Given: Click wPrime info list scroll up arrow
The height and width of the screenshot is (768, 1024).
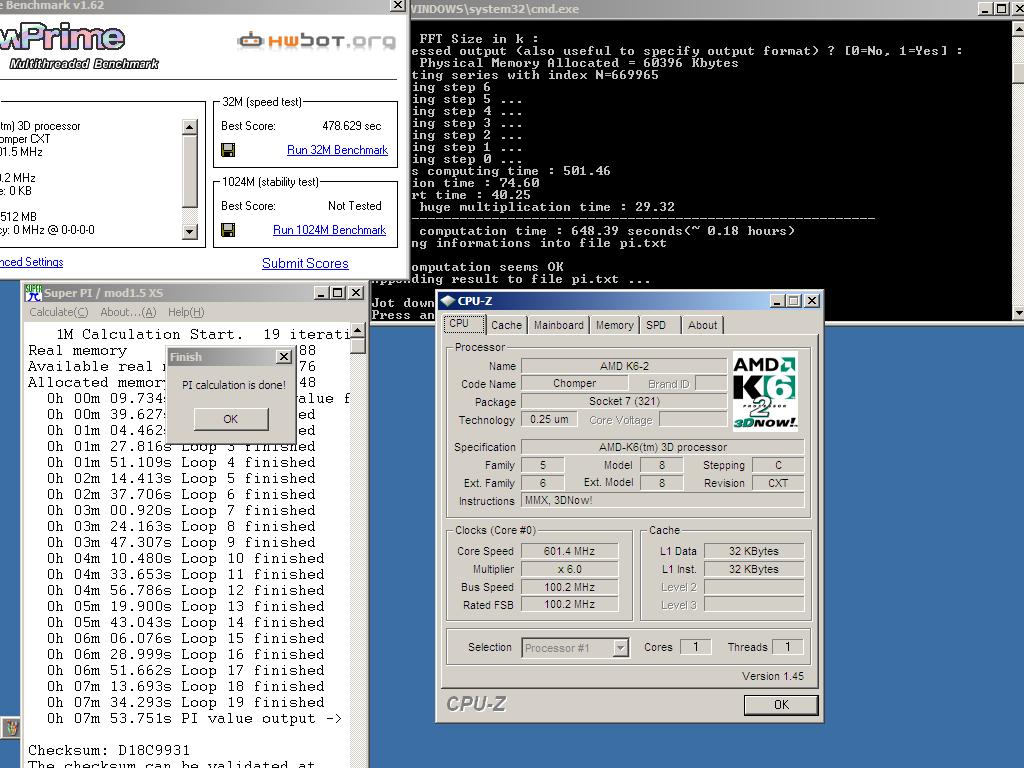Looking at the screenshot, I should pyautogui.click(x=189, y=127).
